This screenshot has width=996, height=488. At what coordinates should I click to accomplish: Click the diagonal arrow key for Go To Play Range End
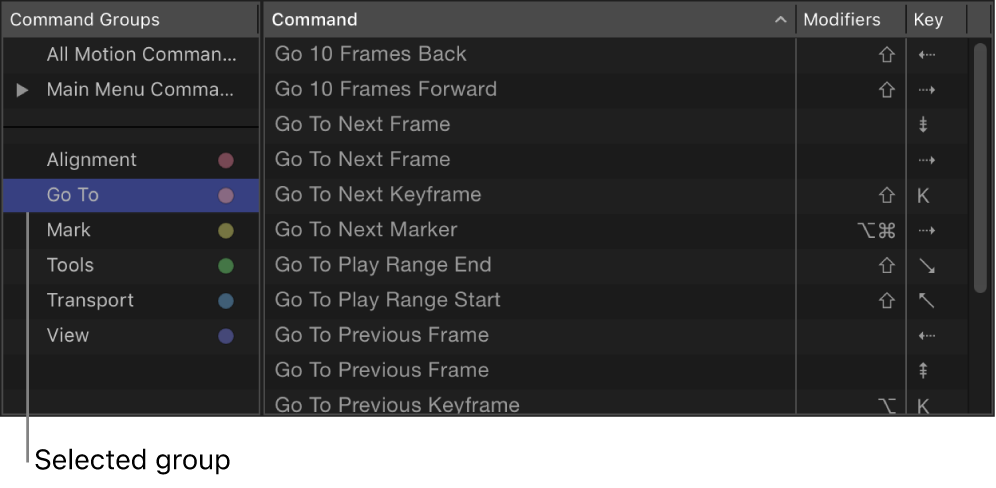[925, 265]
